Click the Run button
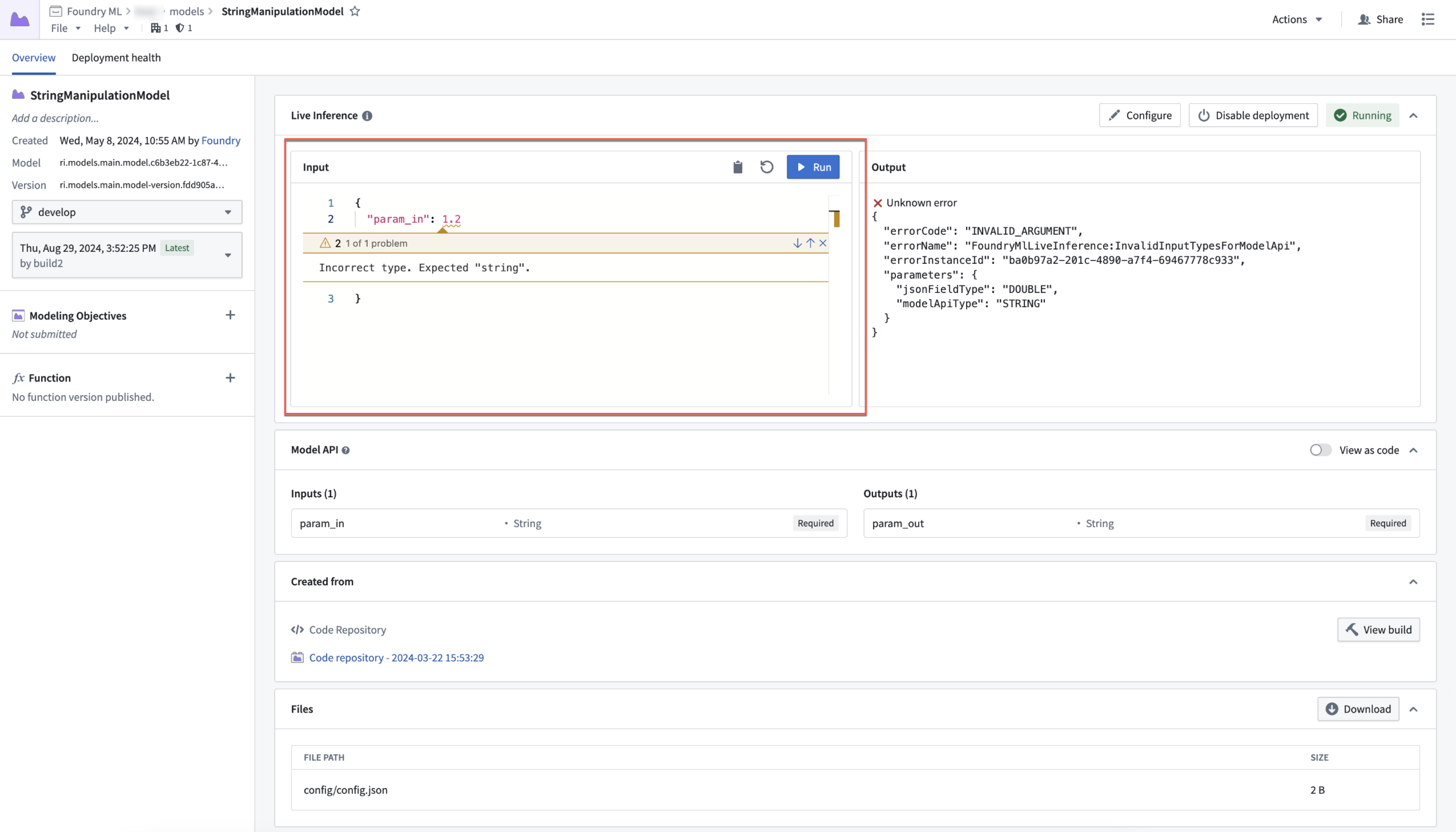Viewport: 1456px width, 832px height. tap(813, 167)
